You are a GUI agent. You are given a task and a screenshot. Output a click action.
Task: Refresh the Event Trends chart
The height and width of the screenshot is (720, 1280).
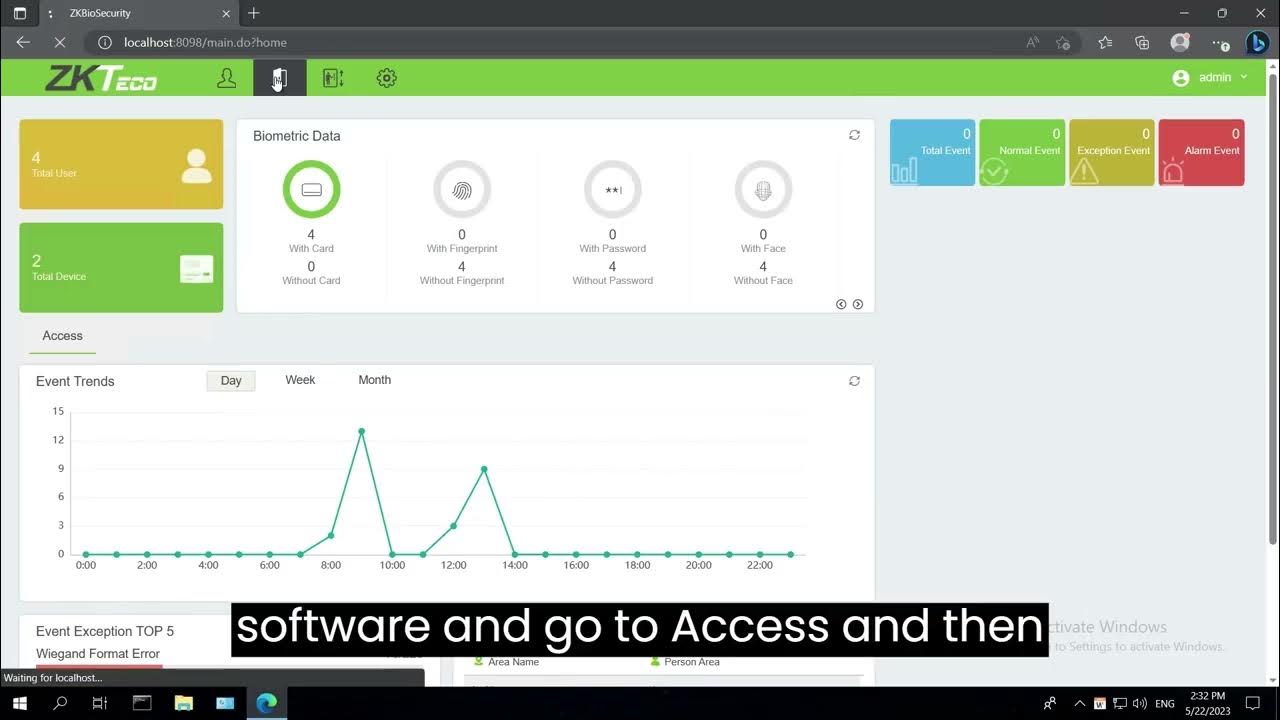[x=854, y=381]
